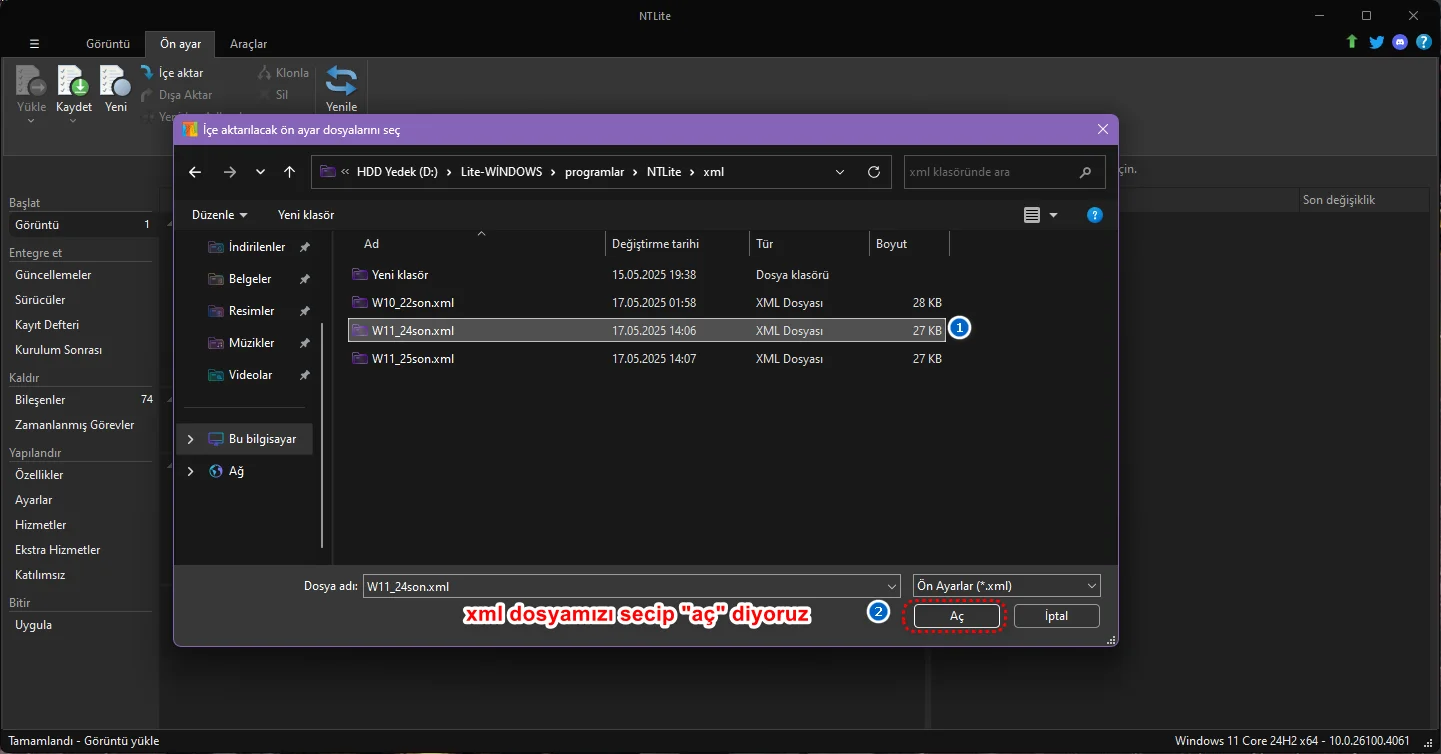Click the navigation pane scrollbar

[x=322, y=434]
